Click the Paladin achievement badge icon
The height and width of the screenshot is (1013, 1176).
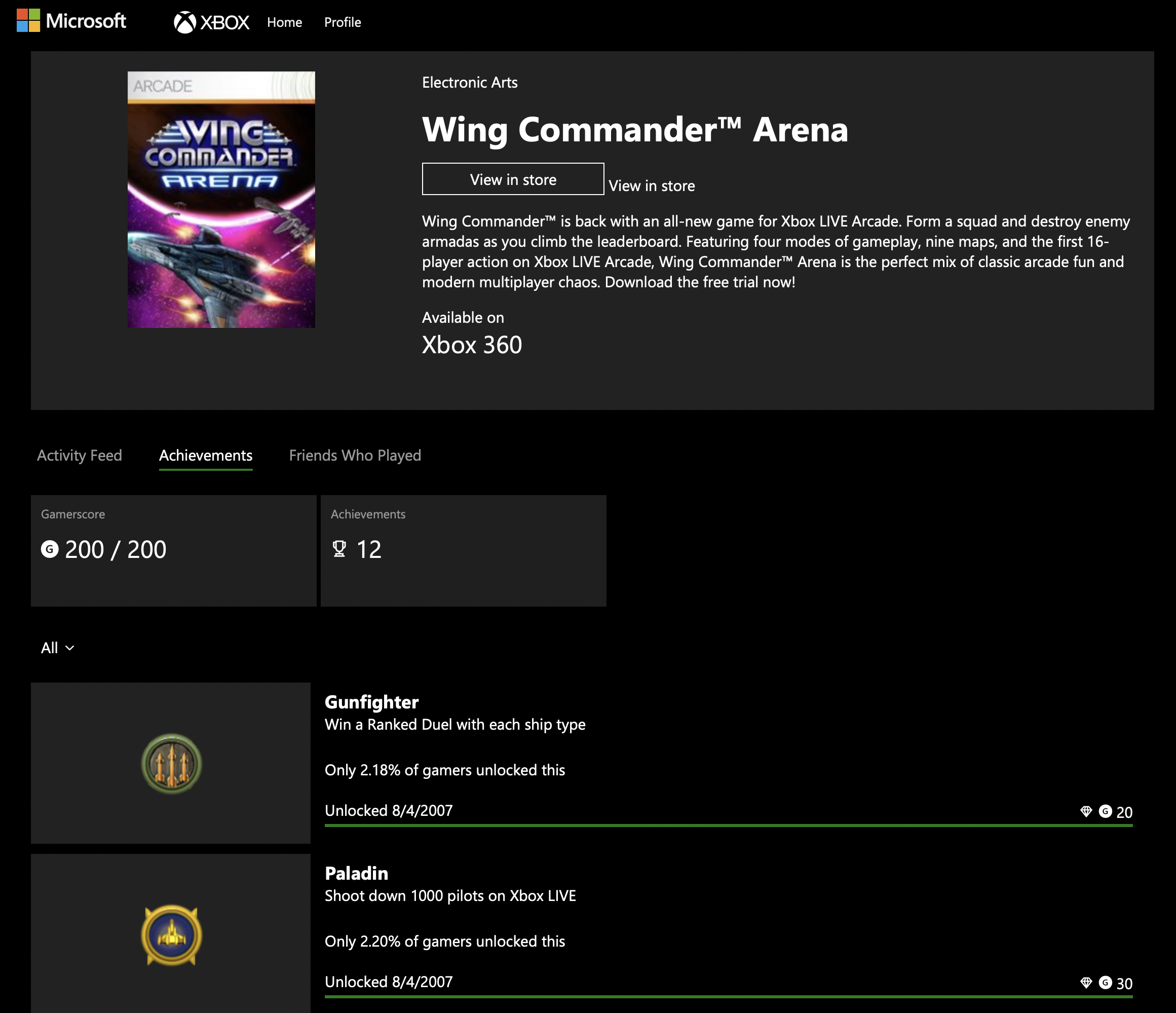pos(171,935)
